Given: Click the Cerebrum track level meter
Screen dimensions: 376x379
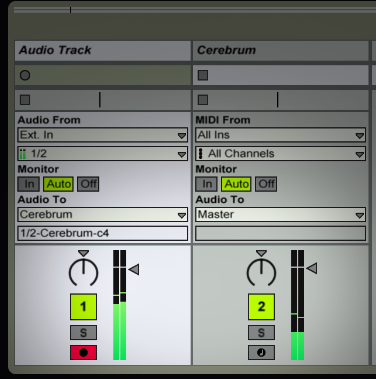Looking at the screenshot, I should [x=298, y=305].
